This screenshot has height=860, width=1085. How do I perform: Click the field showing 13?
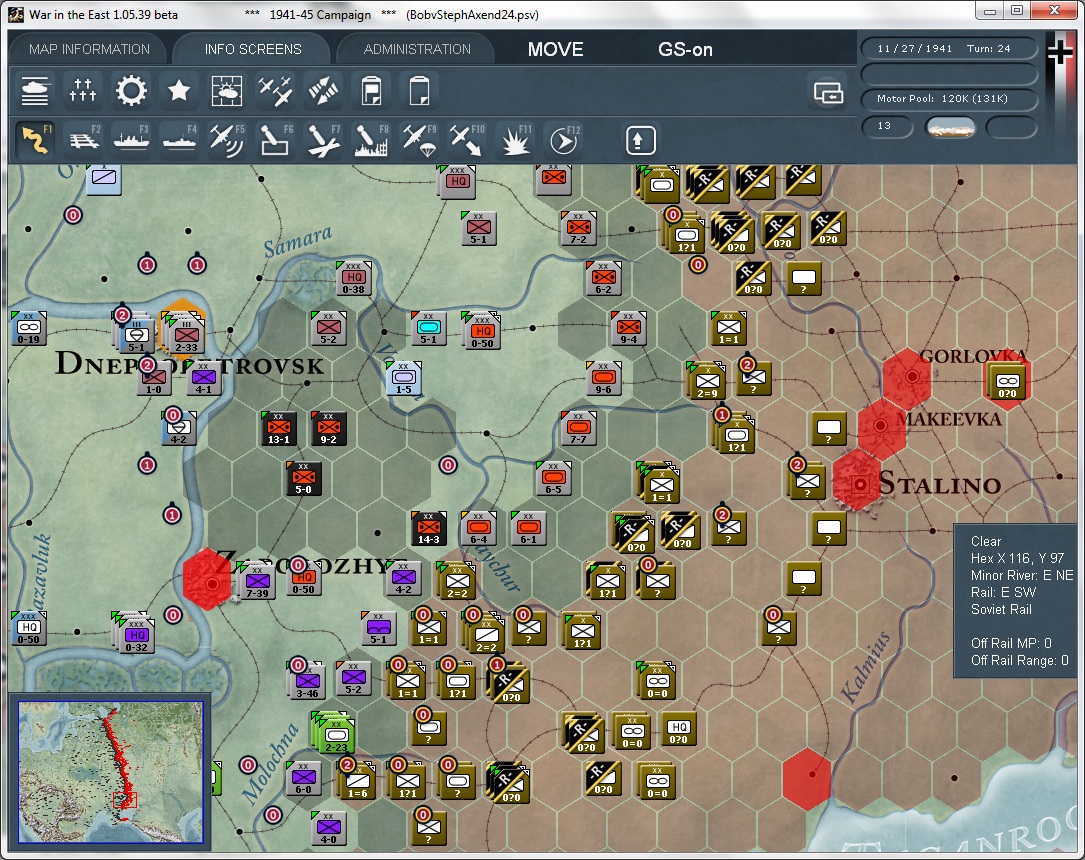click(888, 126)
